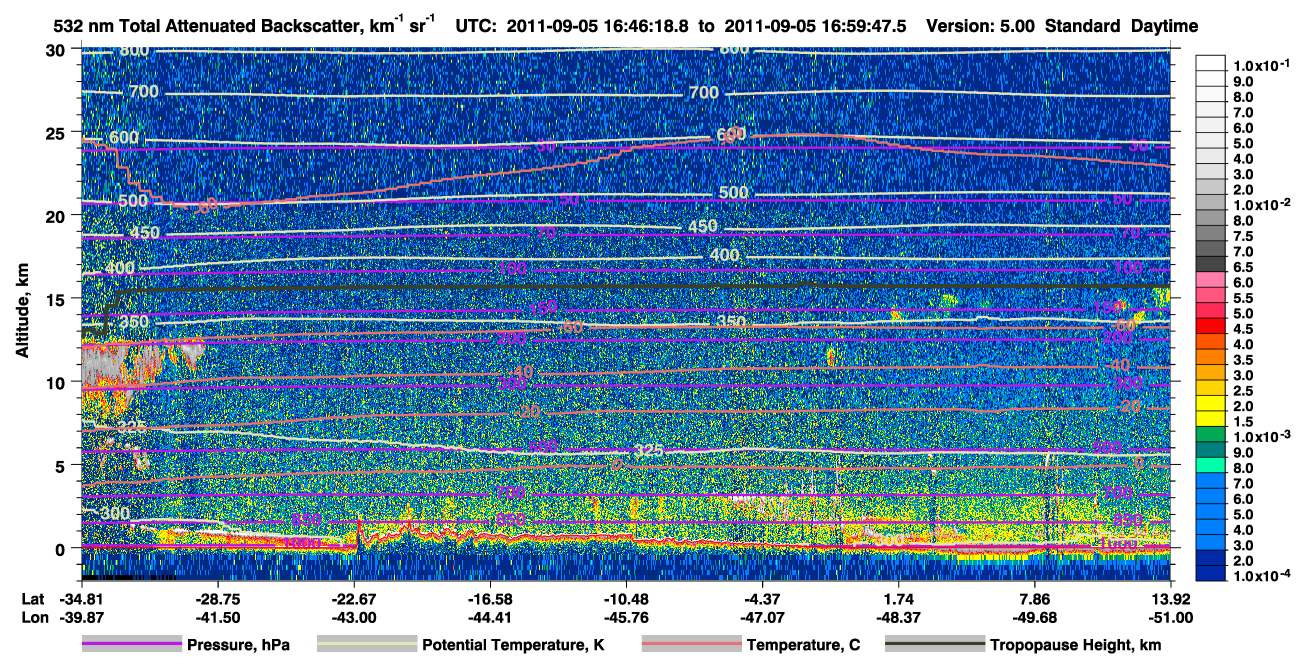Select the 'Potential Temperature, K' legend label
Viewport: 1300px width, 667px height.
click(513, 645)
